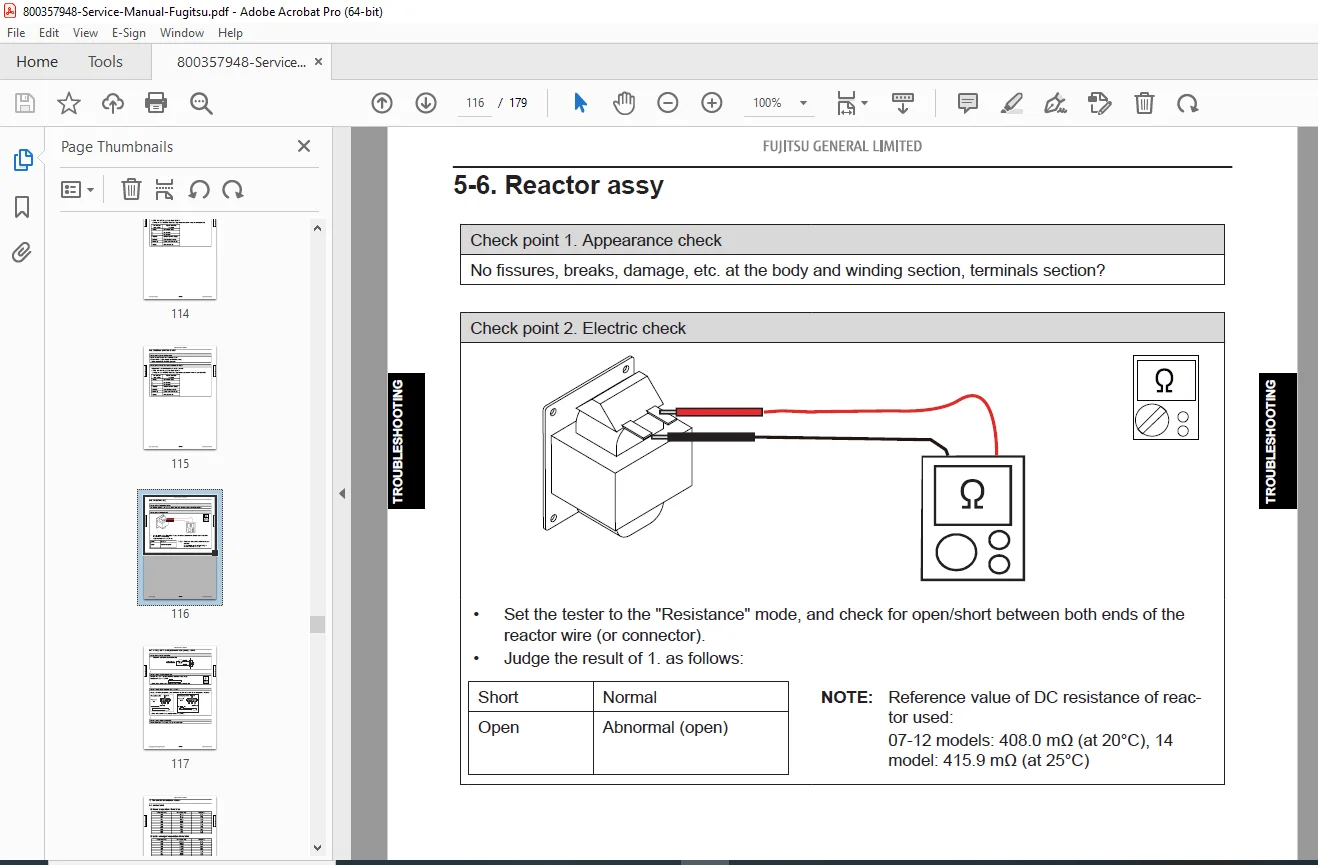Open the Edit menu
Image resolution: width=1318 pixels, height=865 pixels.
49,32
